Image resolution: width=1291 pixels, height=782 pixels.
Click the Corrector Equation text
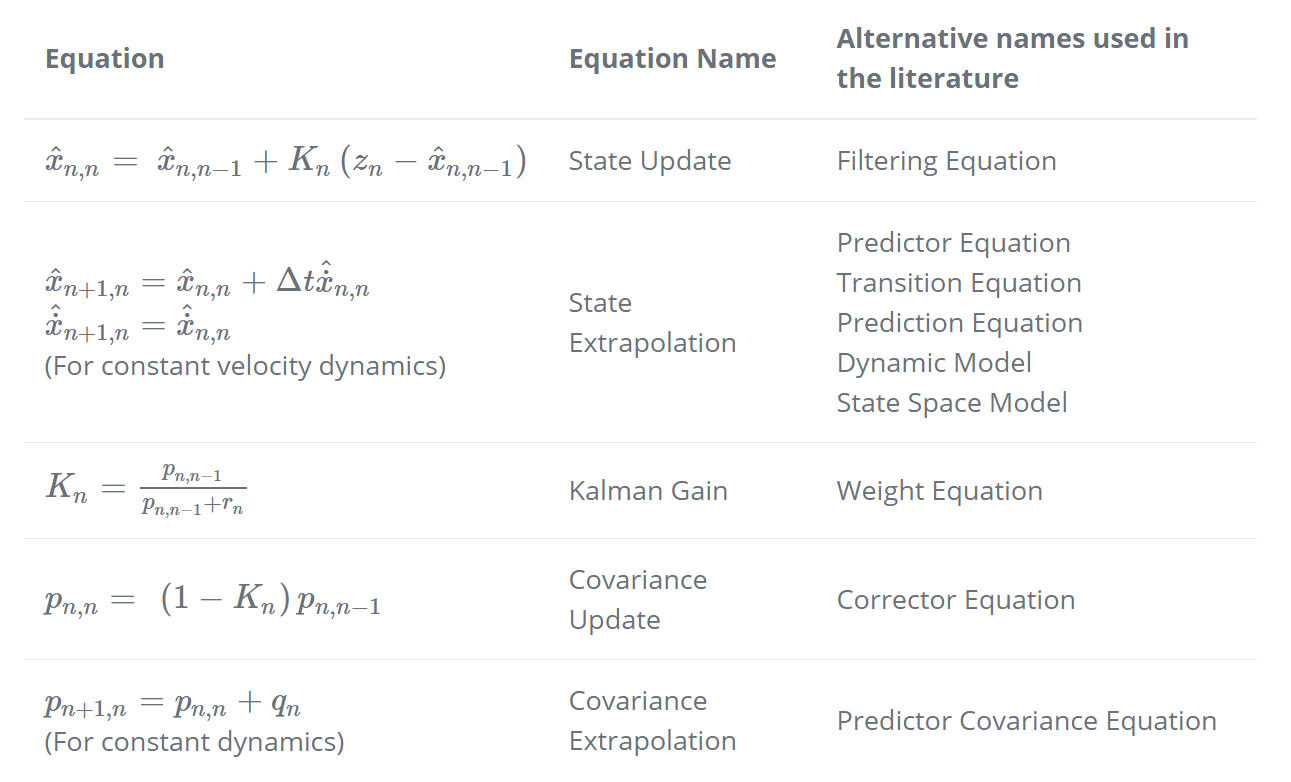[956, 600]
